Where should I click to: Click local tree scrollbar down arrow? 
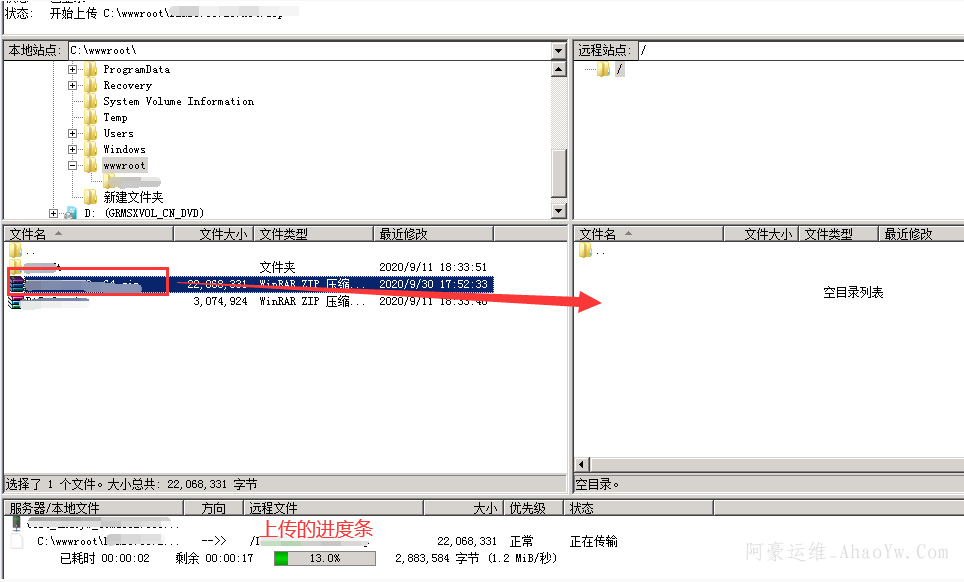point(558,211)
